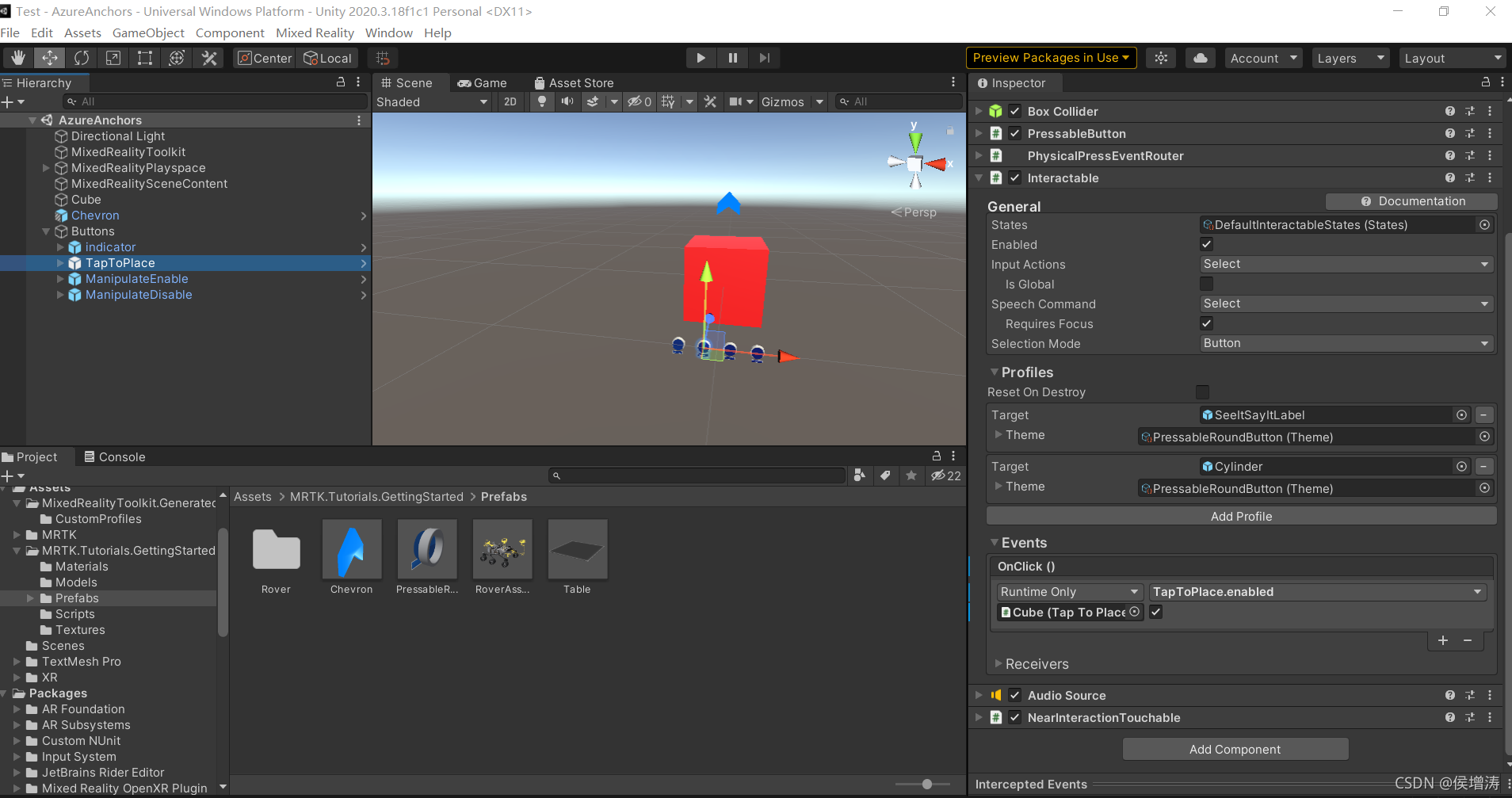Open collab settings sun icon
The image size is (1512, 798).
pos(1161,58)
